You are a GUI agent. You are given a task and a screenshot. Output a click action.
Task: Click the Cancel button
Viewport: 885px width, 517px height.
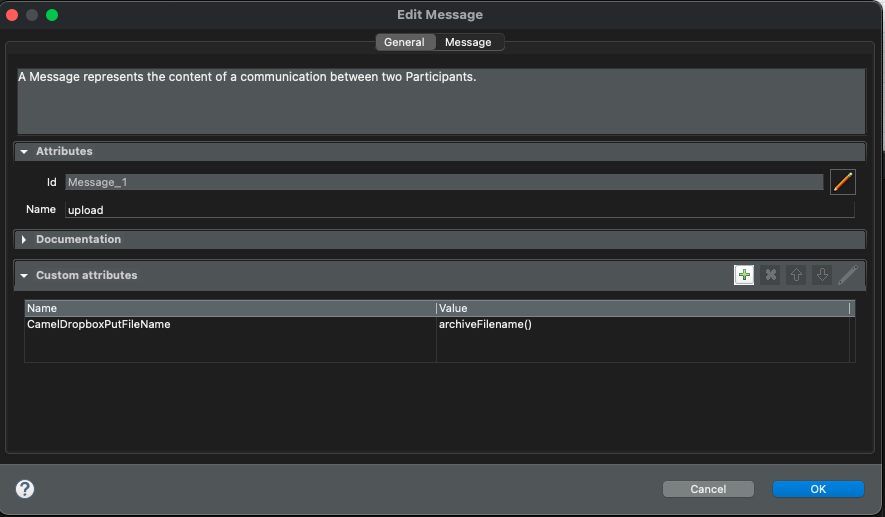(708, 489)
